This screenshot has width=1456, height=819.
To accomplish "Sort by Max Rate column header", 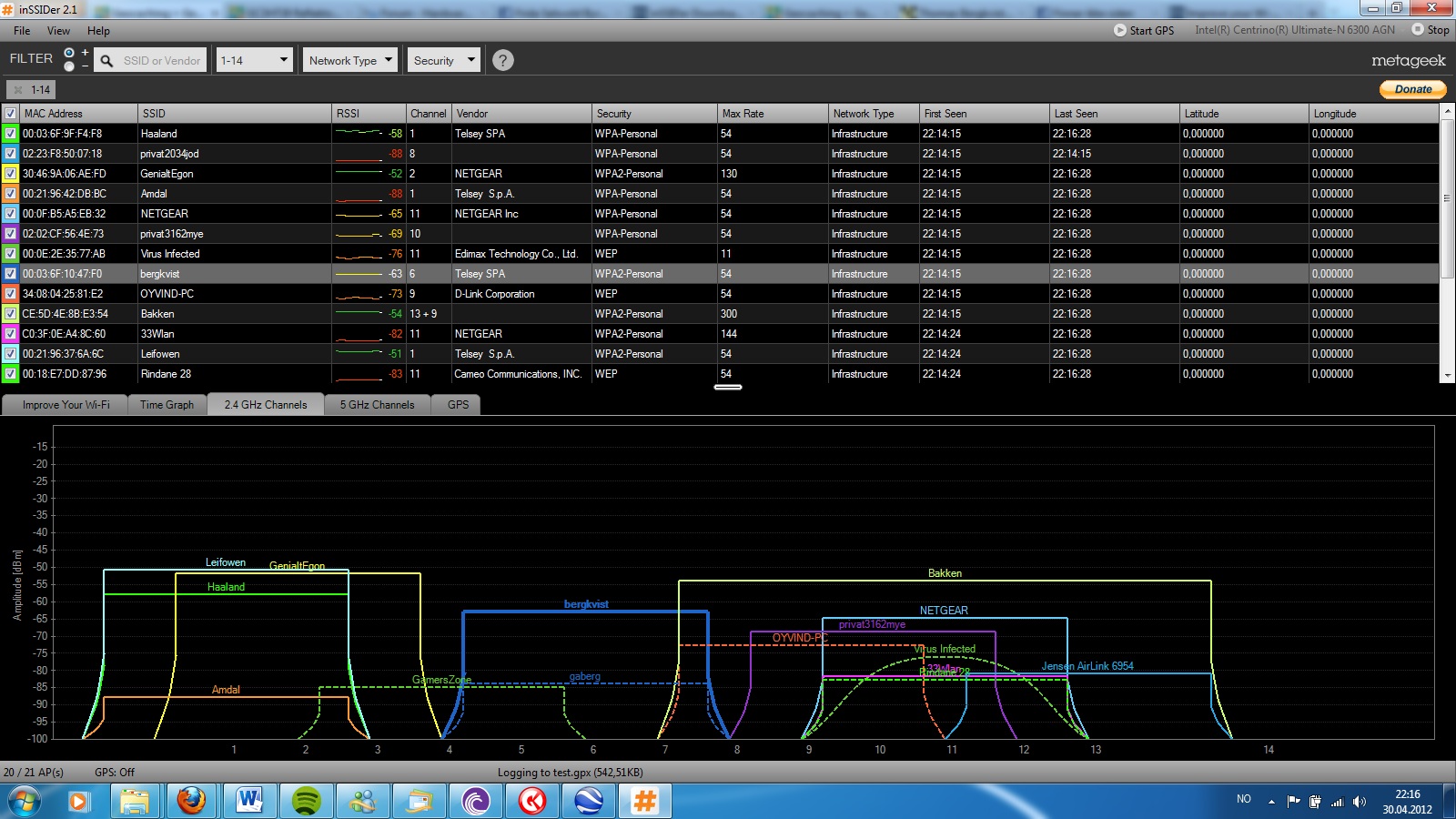I will (x=773, y=114).
